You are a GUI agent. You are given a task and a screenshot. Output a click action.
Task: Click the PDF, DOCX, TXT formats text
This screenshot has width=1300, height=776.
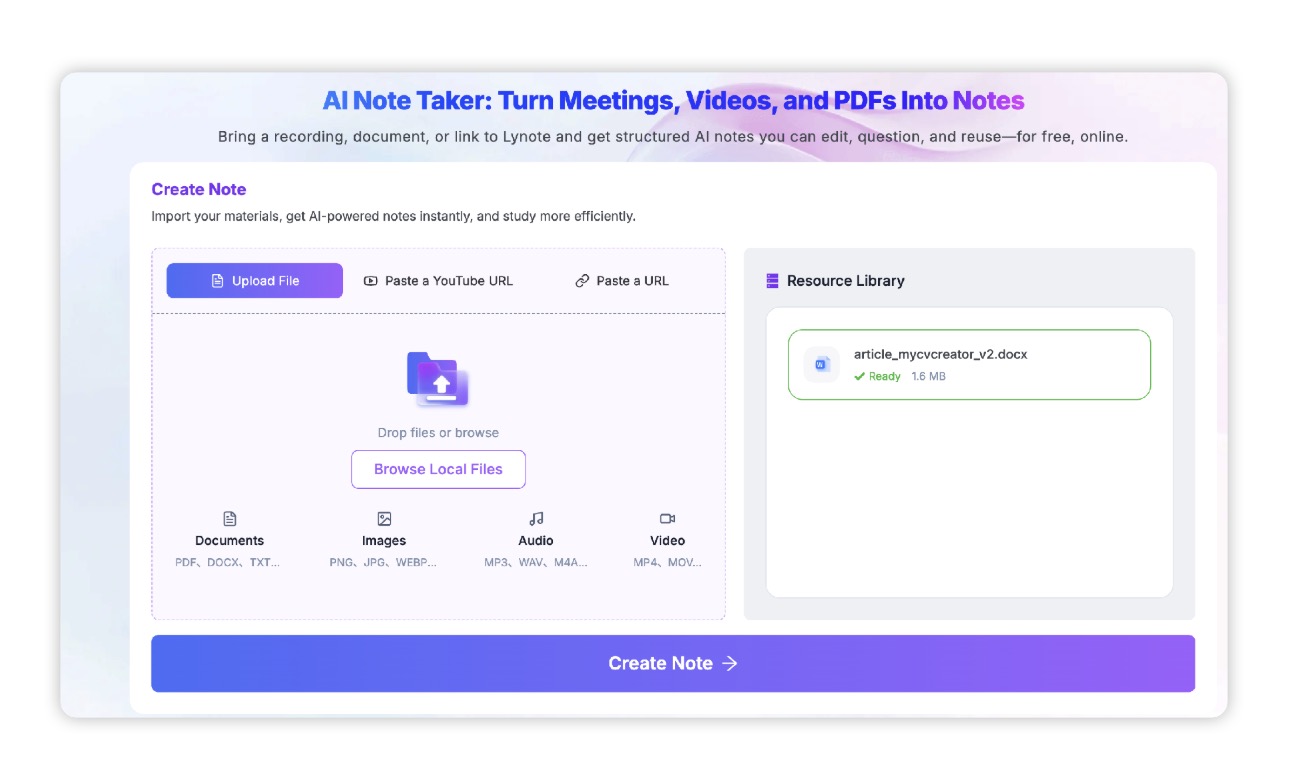(x=228, y=563)
